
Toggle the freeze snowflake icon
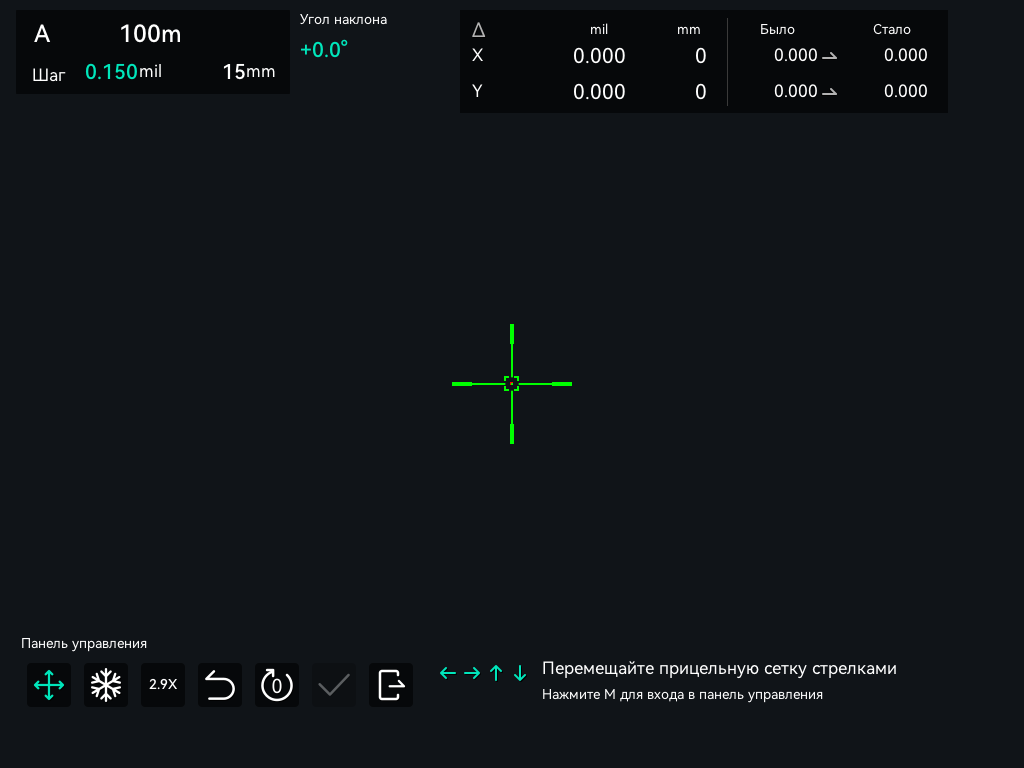tap(106, 685)
